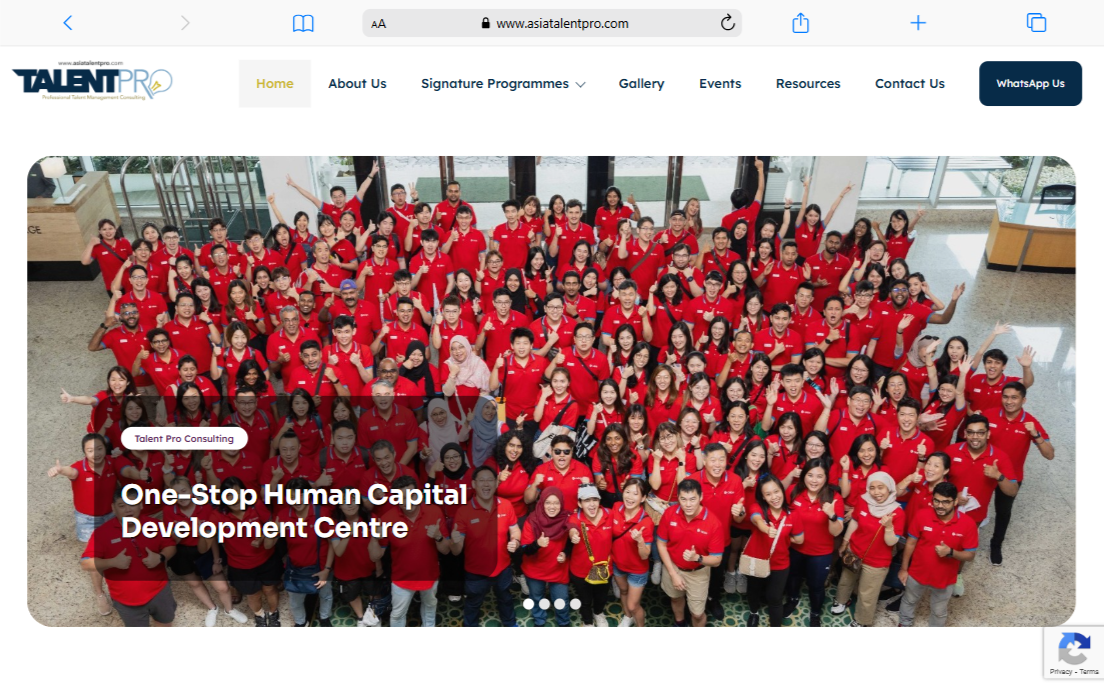Go to the Gallery page
Viewport: 1104px width, 690px height.
[641, 84]
